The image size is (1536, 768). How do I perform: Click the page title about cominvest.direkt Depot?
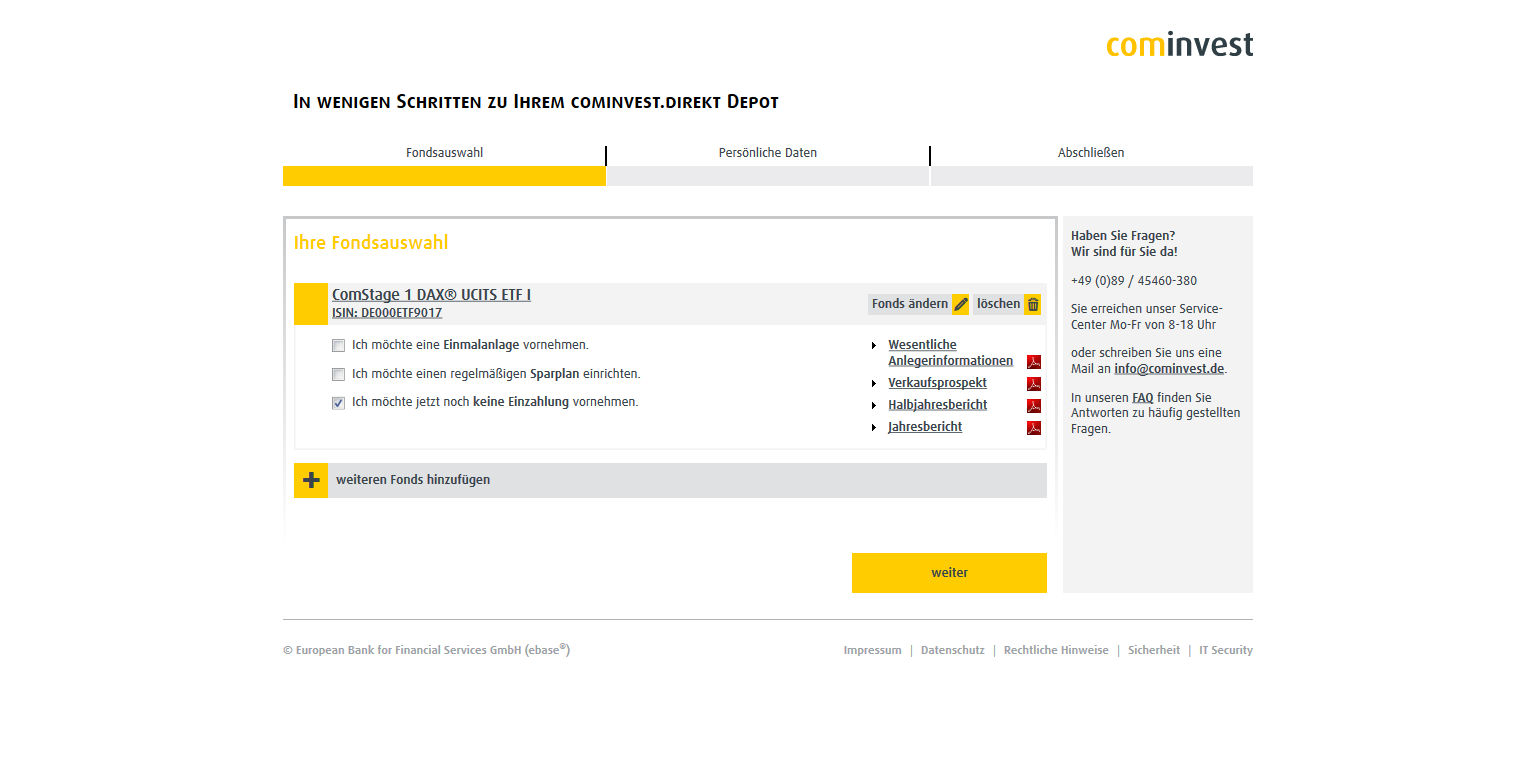pyautogui.click(x=536, y=102)
